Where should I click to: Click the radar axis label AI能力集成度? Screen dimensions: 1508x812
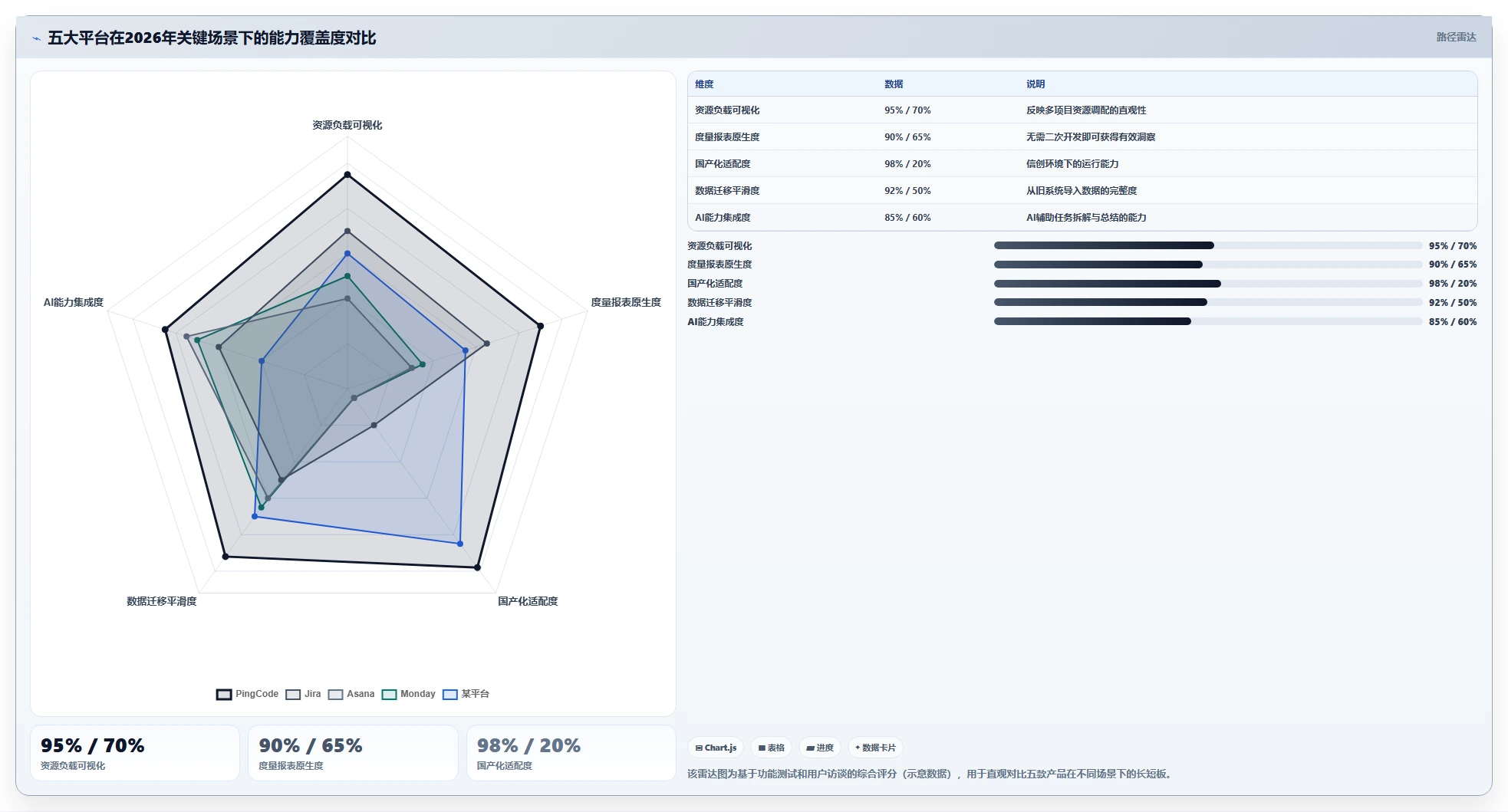click(x=74, y=302)
